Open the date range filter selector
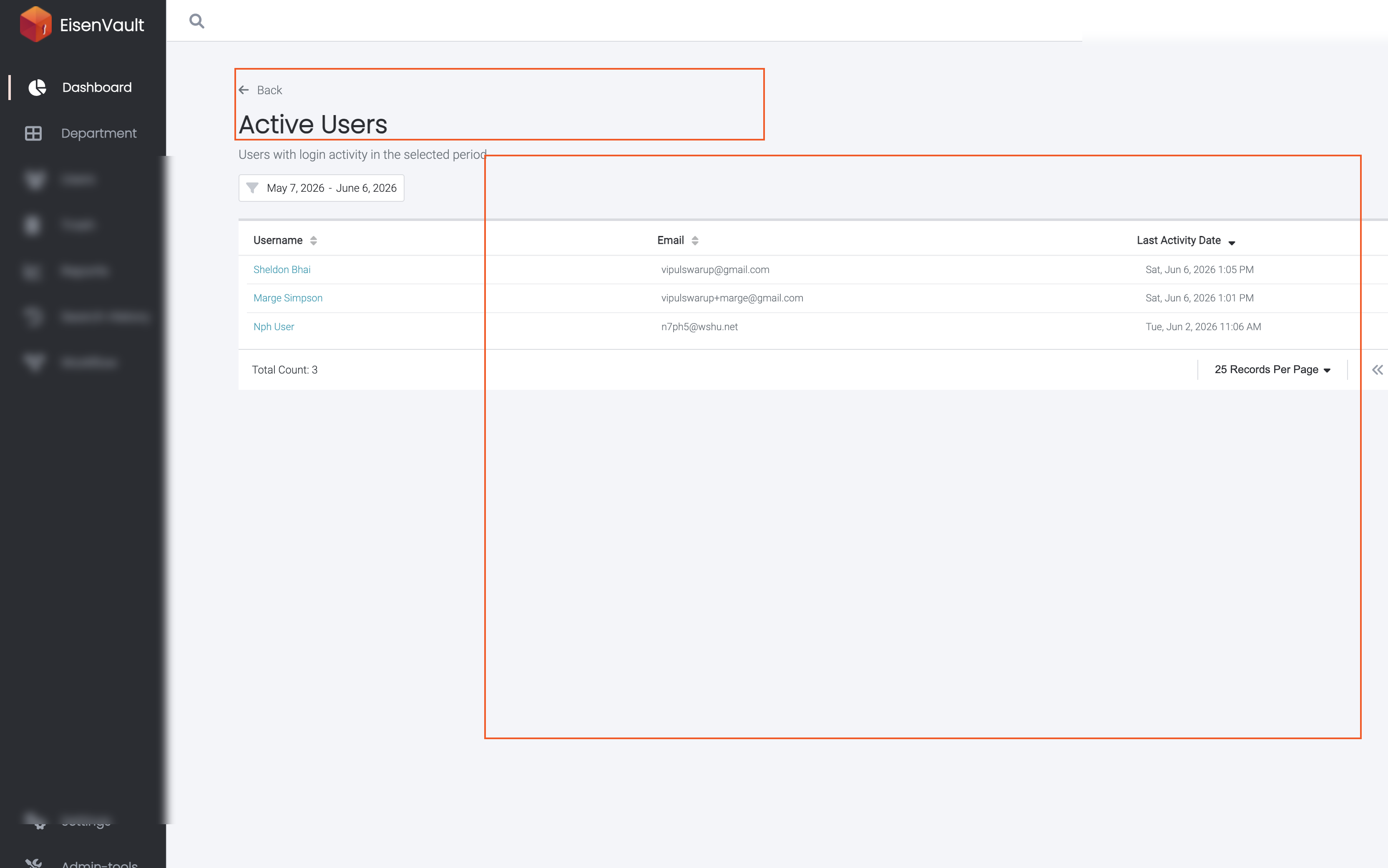Viewport: 1388px width, 868px height. click(x=321, y=188)
